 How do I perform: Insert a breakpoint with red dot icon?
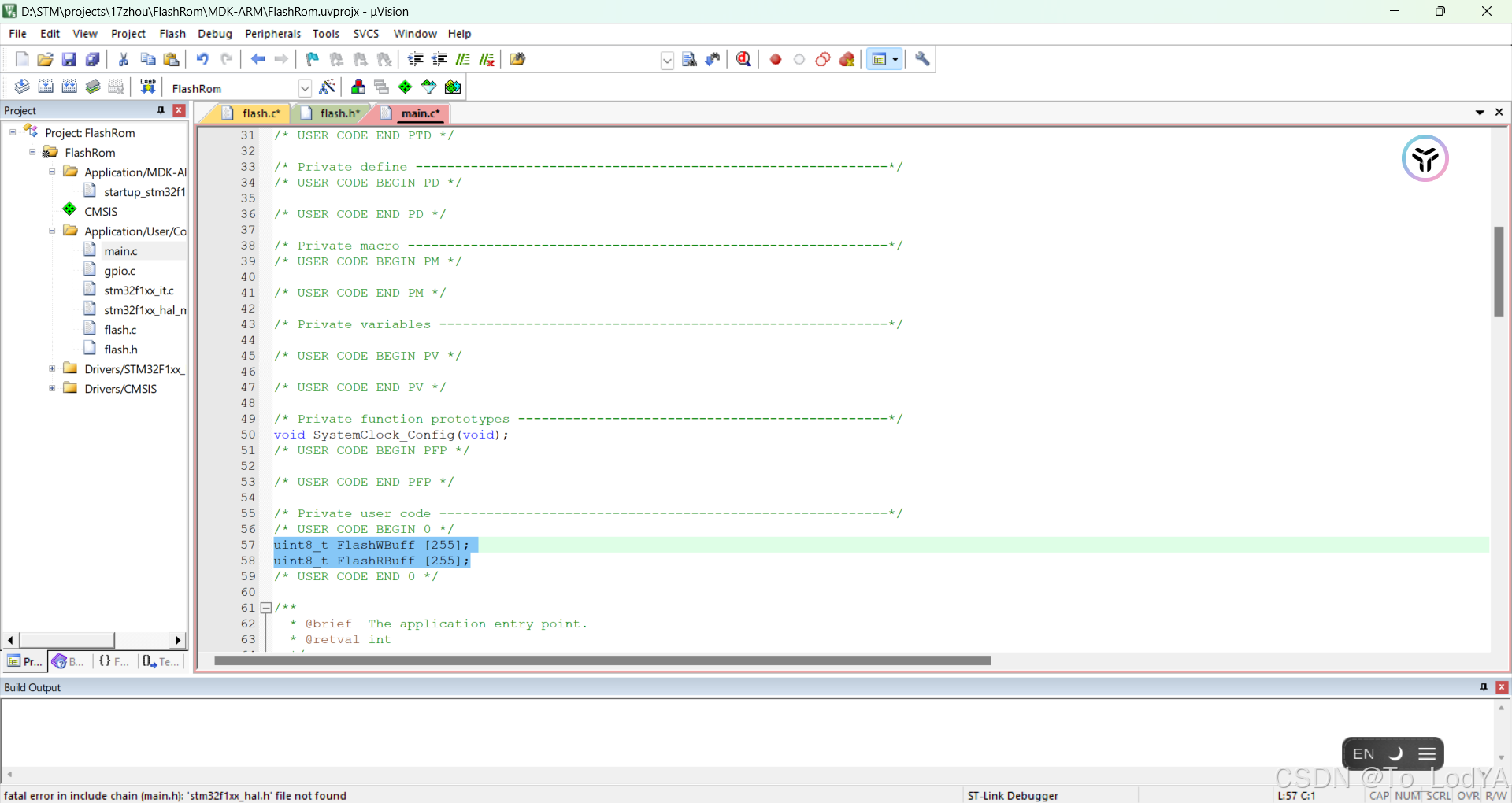776,59
